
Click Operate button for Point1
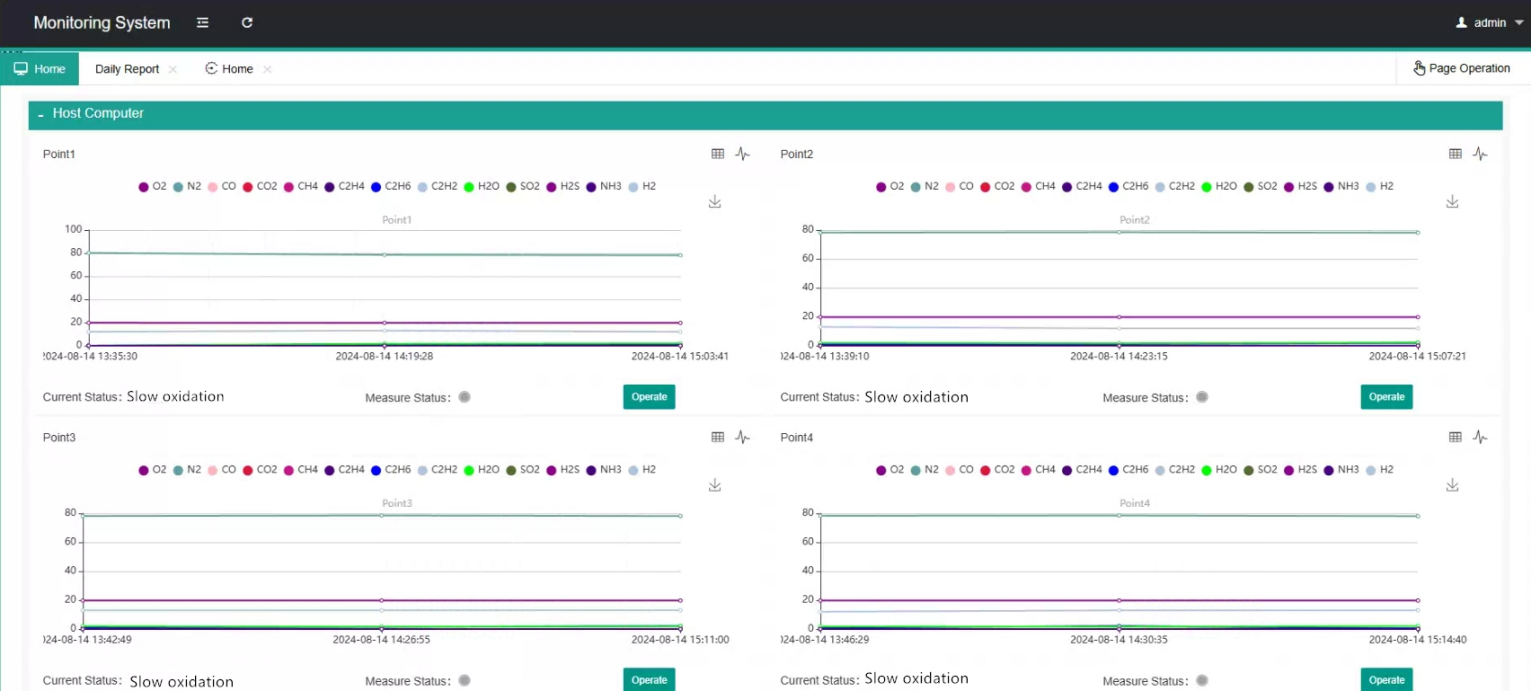649,397
